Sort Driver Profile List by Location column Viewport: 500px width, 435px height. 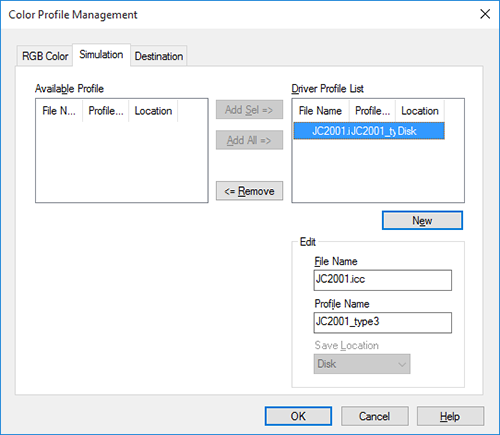coord(420,111)
